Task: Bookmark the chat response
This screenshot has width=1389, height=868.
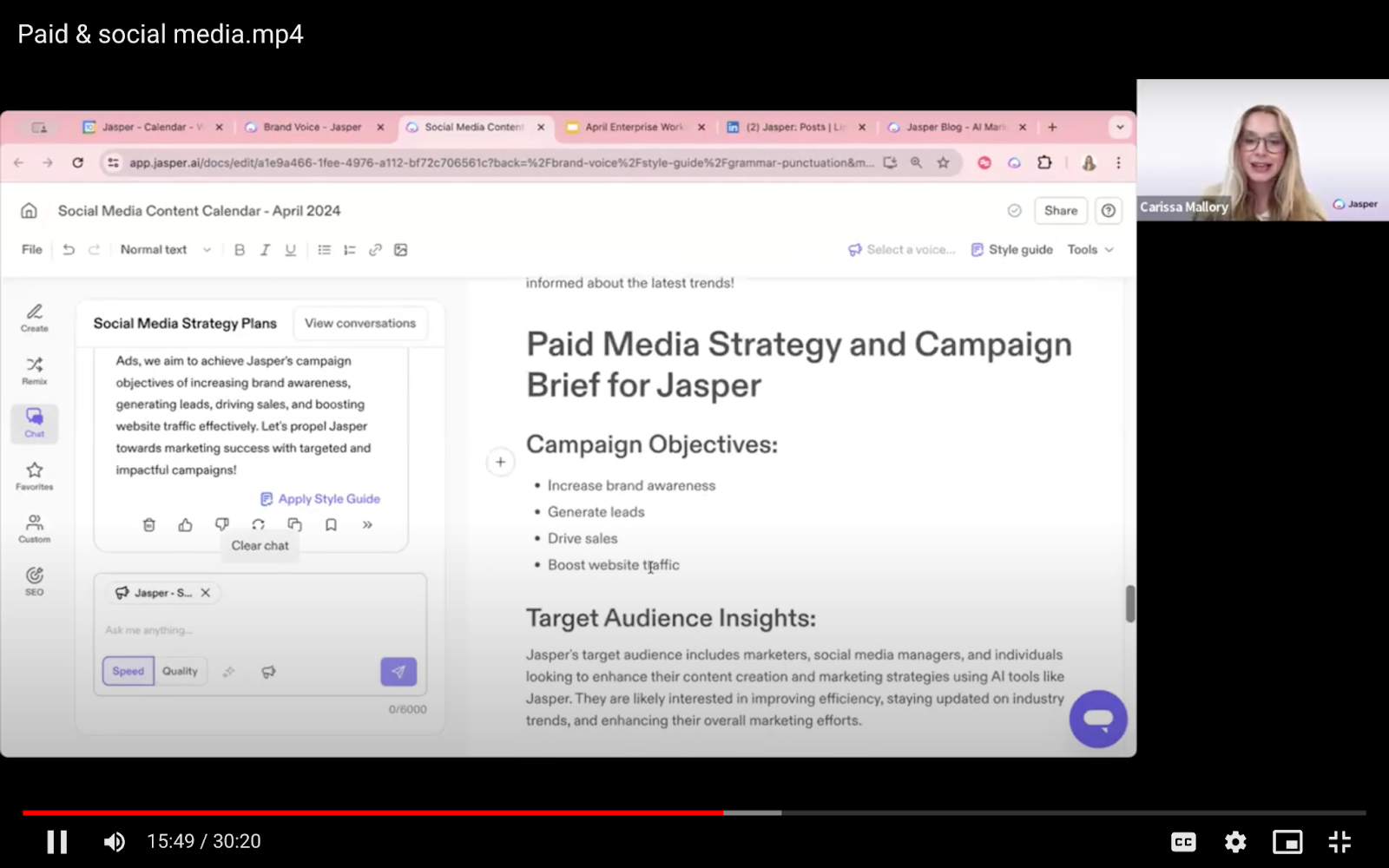Action: click(x=331, y=525)
